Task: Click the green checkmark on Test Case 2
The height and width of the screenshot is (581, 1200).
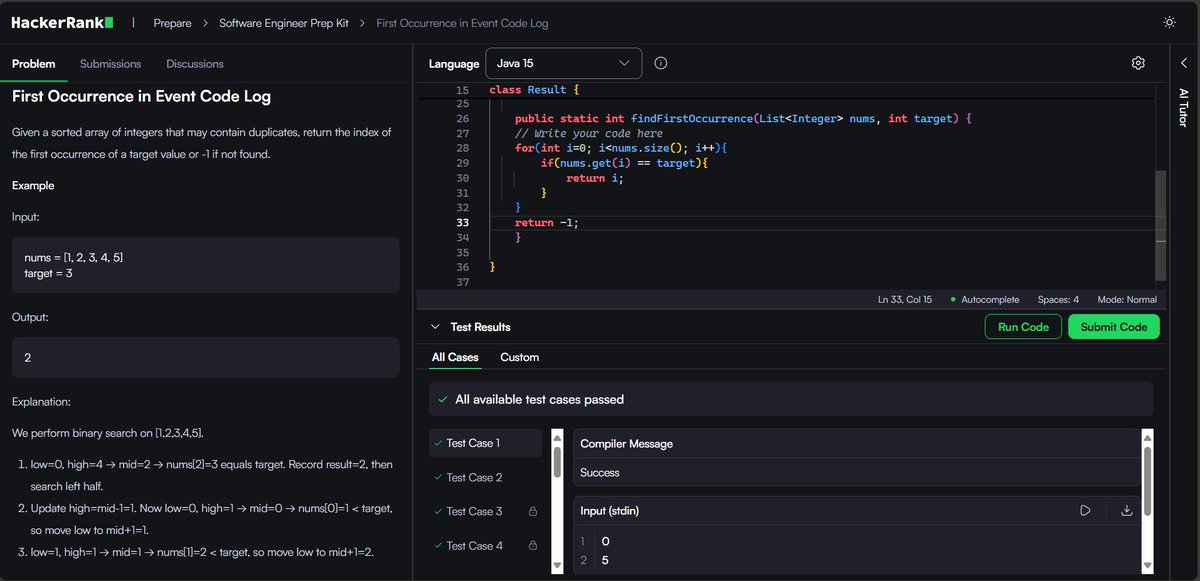Action: (440, 477)
